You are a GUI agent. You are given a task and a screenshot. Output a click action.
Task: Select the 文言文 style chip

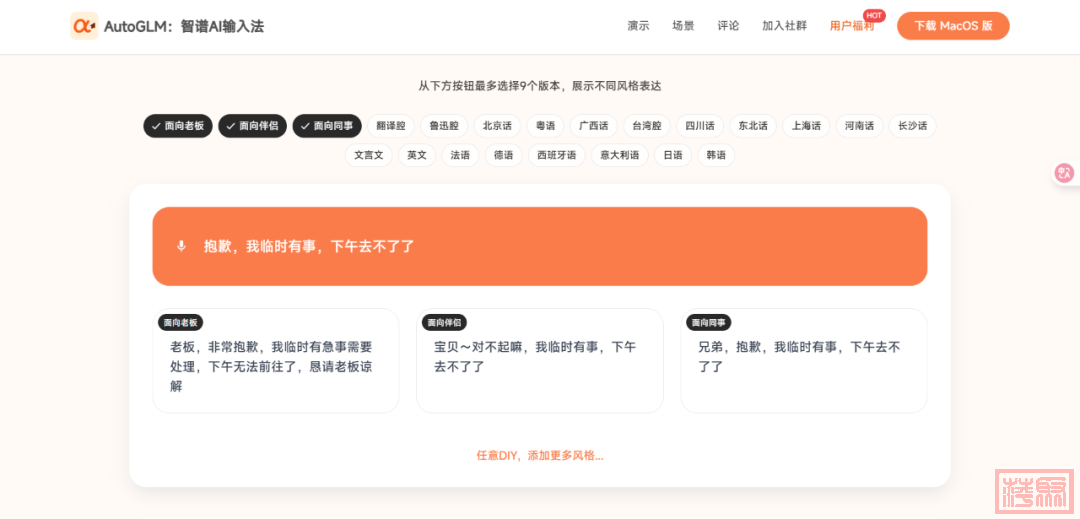(x=369, y=155)
